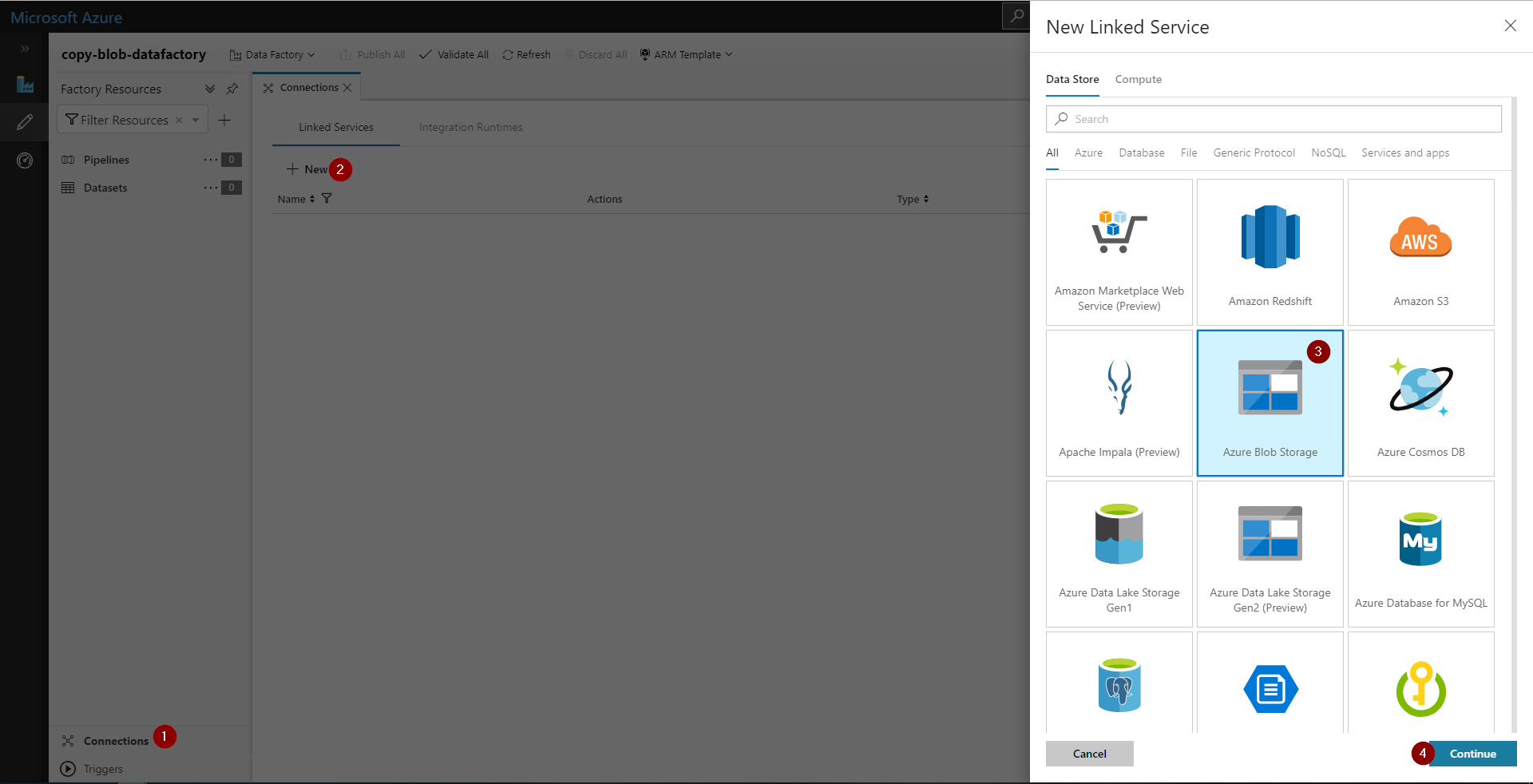Choose the Amazon Redshift data store

1270,252
